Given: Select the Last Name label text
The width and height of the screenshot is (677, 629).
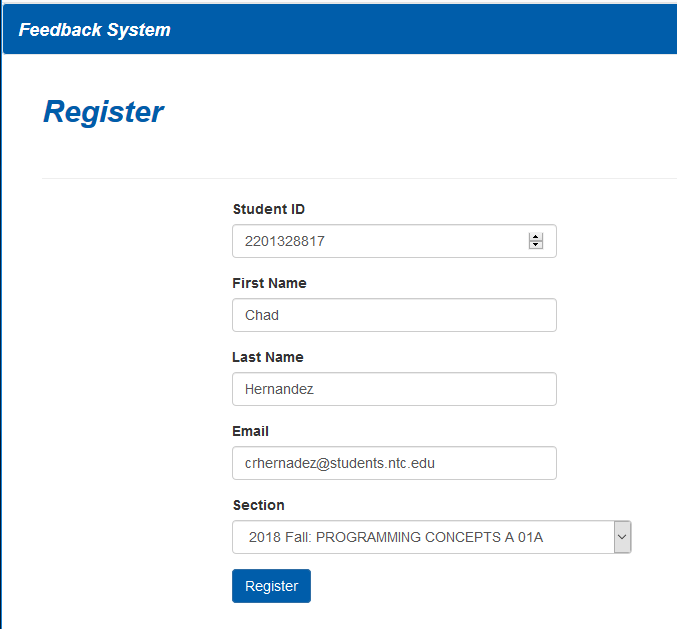Looking at the screenshot, I should pyautogui.click(x=268, y=357).
